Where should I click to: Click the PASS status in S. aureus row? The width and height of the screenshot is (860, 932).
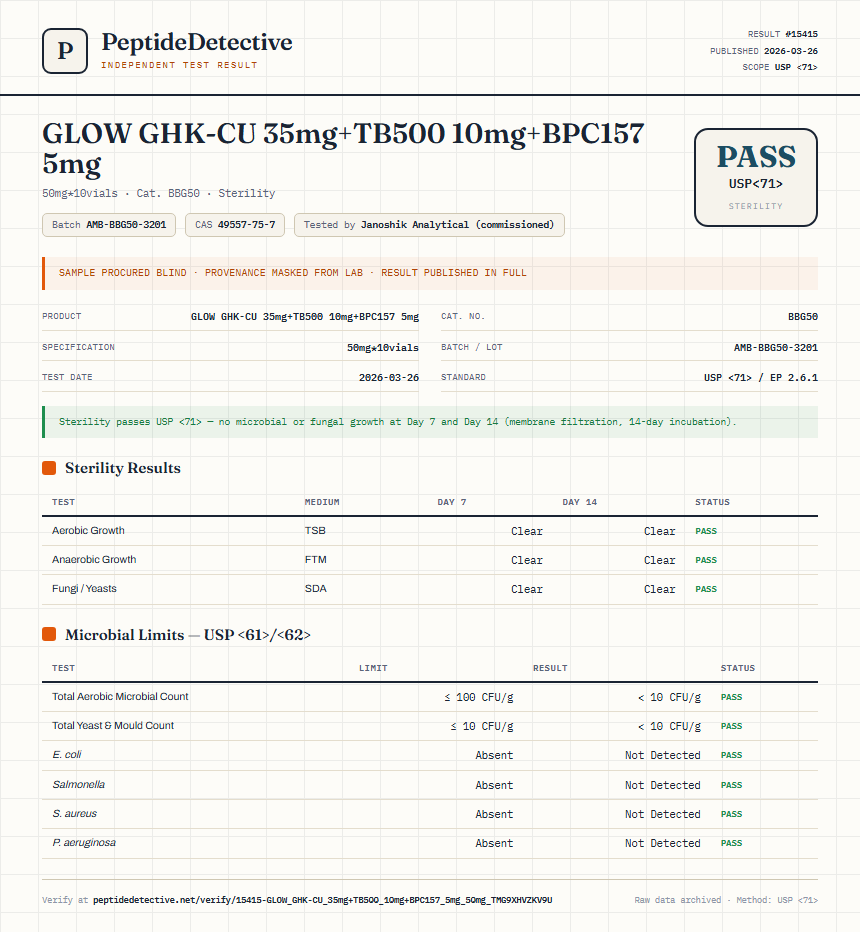(x=732, y=814)
